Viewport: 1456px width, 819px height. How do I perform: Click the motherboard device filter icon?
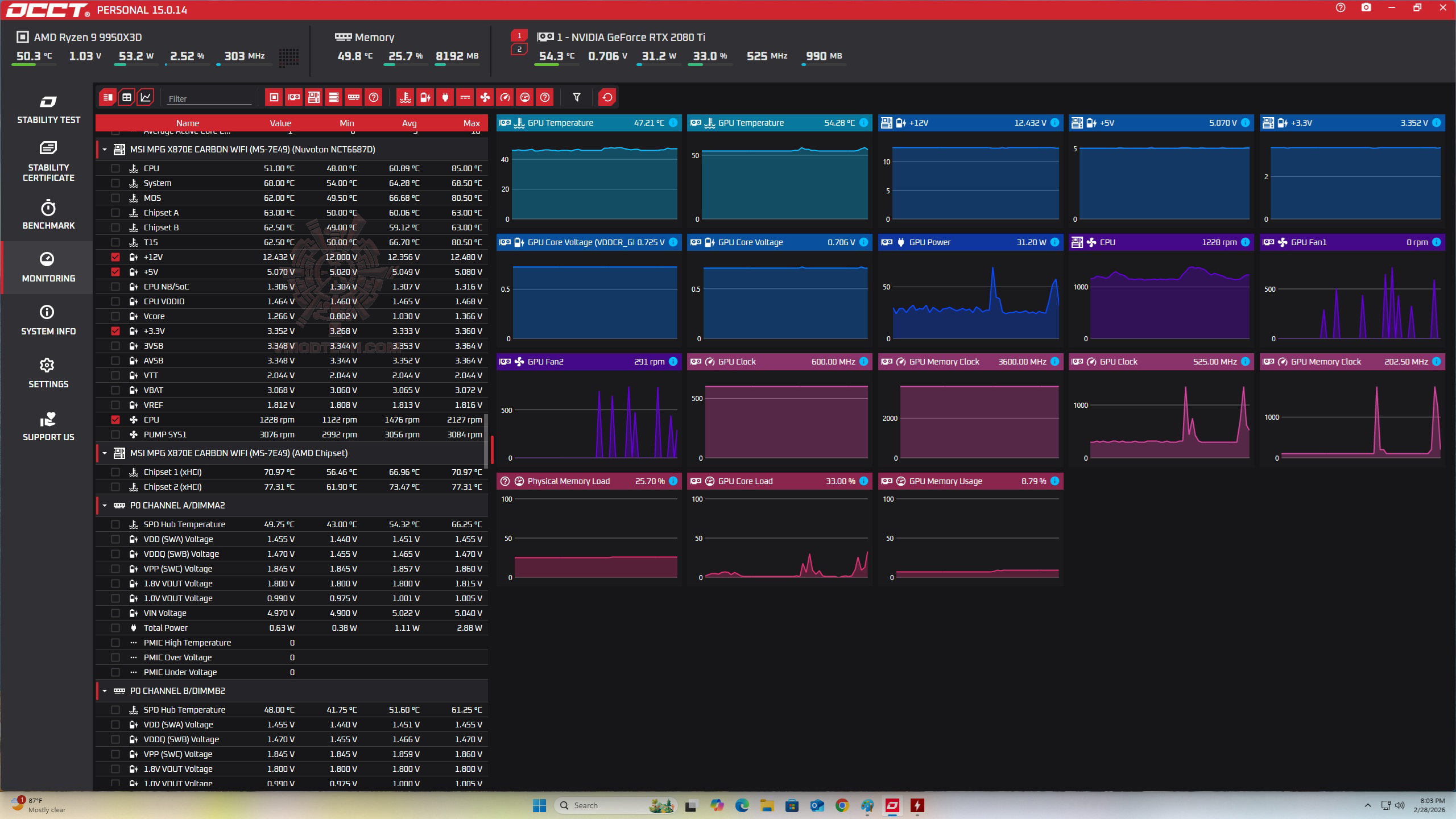(x=313, y=97)
